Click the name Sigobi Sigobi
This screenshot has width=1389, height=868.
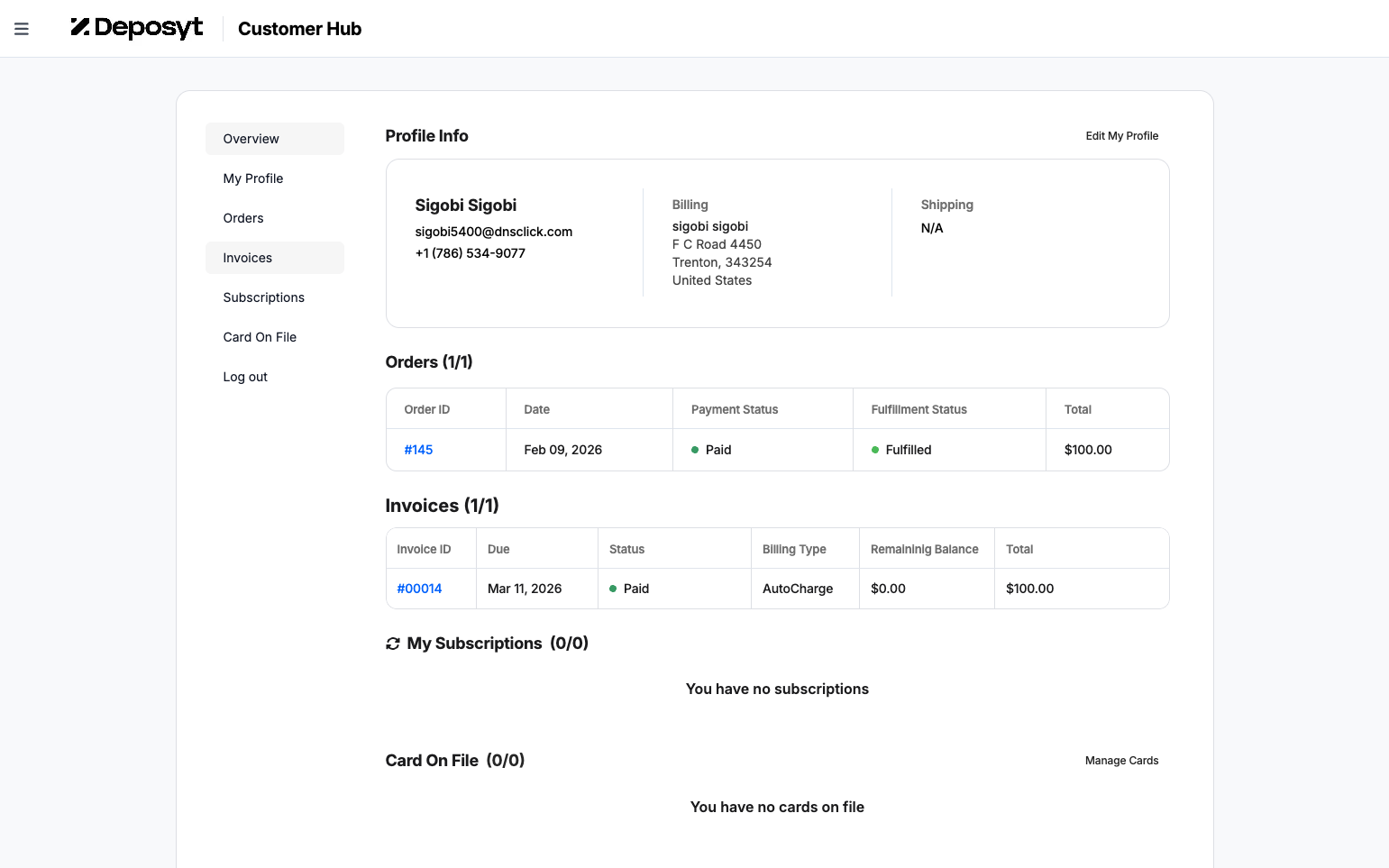466,206
